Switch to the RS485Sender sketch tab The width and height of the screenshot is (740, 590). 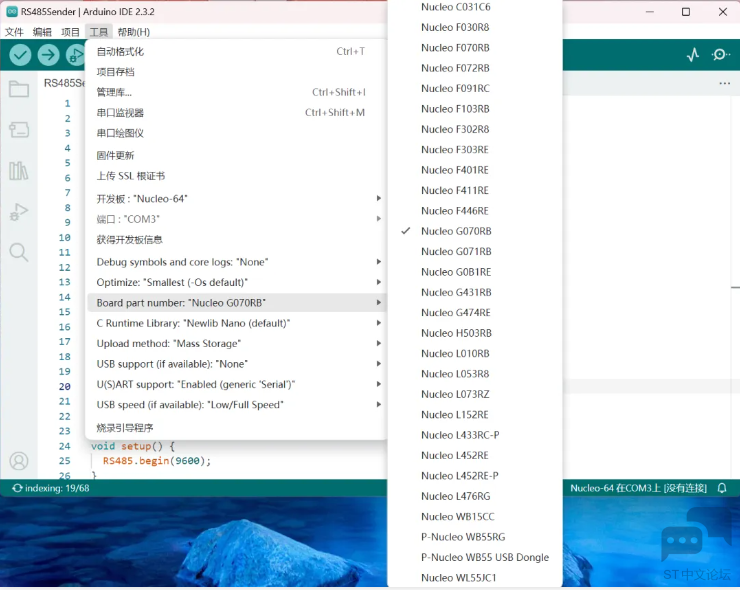pyautogui.click(x=64, y=83)
